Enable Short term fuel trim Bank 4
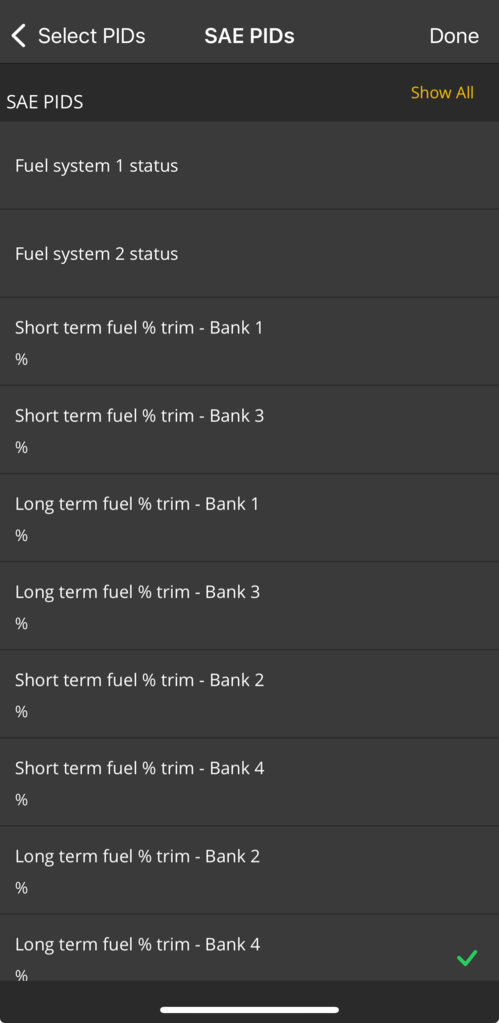The width and height of the screenshot is (499, 1023). click(x=249, y=782)
